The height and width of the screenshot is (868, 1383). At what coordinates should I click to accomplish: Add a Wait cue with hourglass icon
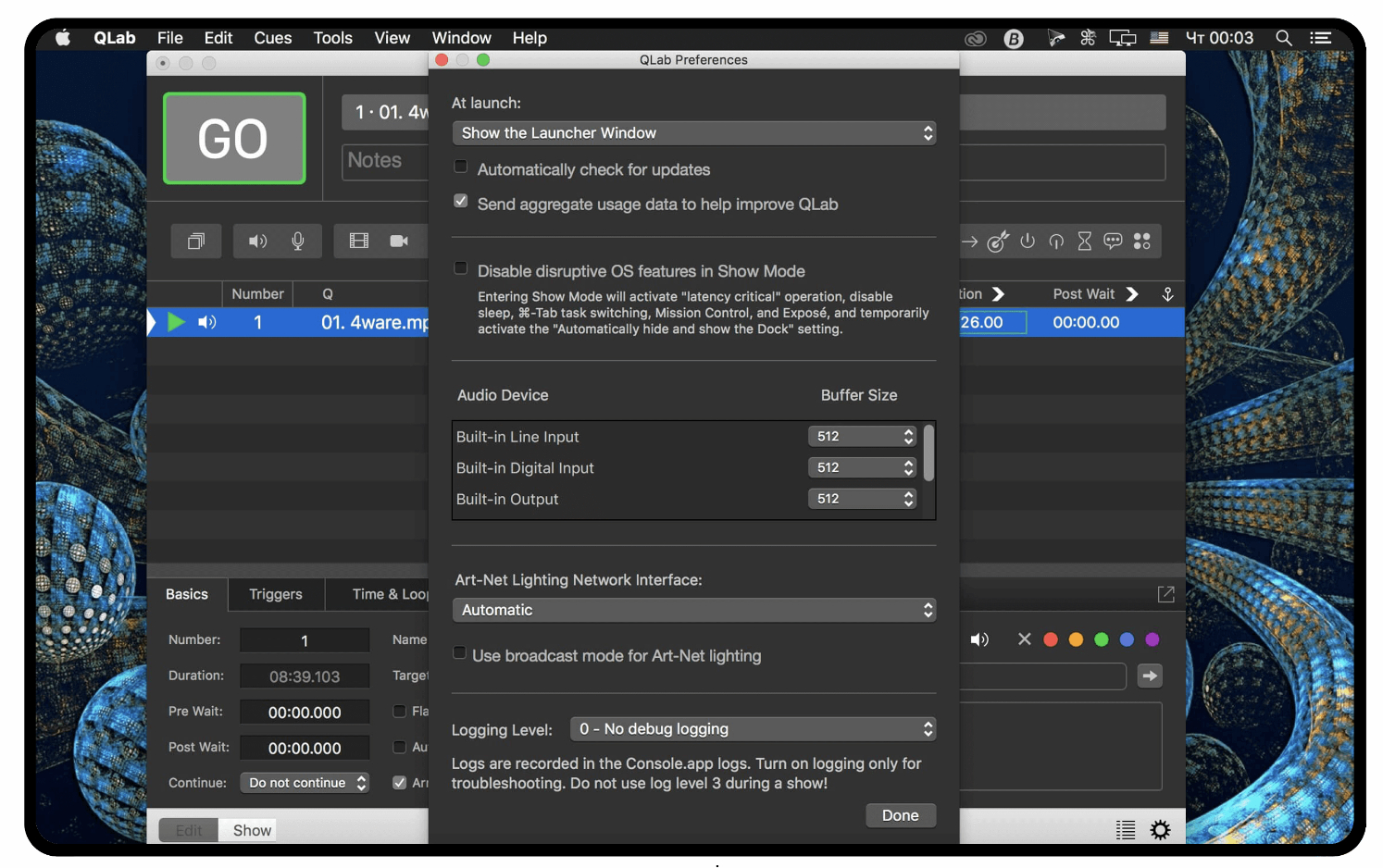point(1085,242)
